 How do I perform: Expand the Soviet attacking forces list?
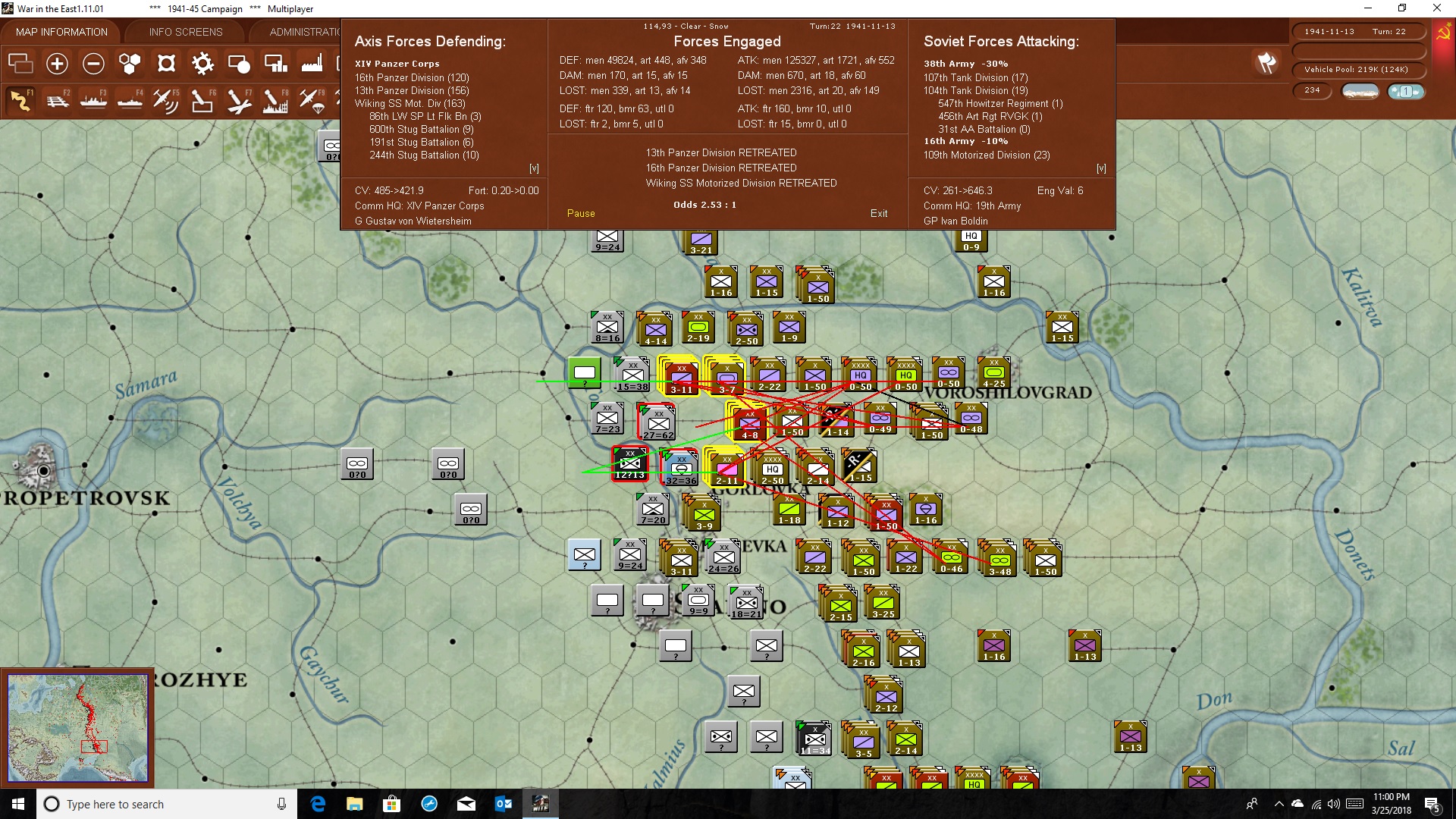(x=1101, y=168)
